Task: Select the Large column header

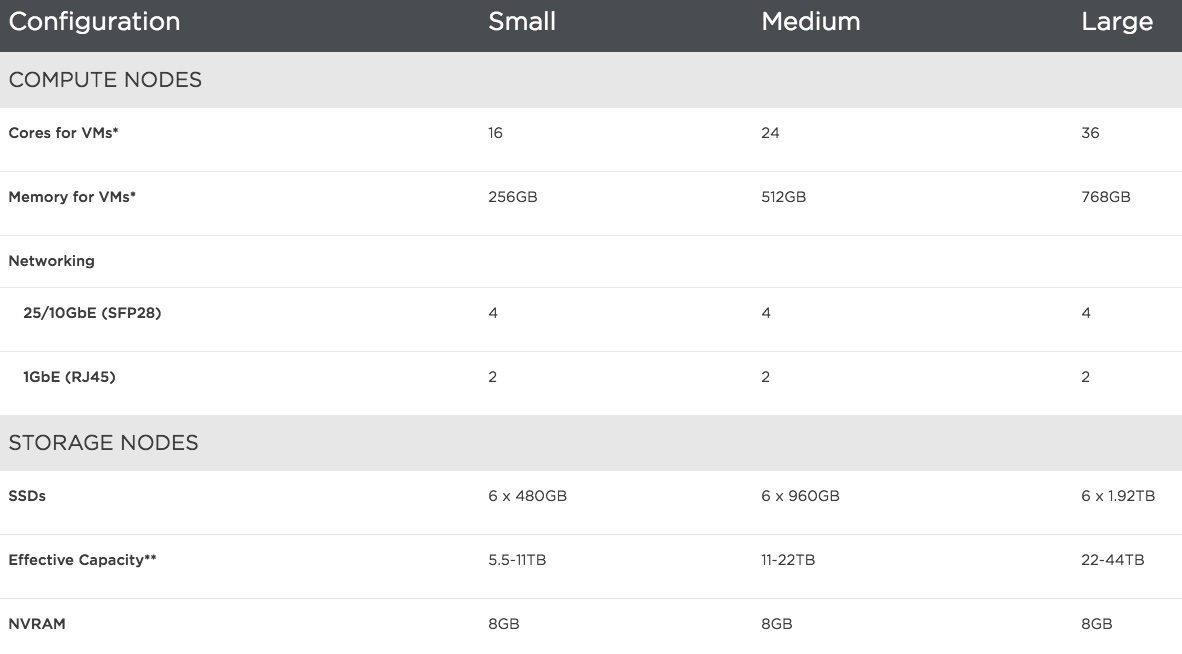Action: (1116, 22)
